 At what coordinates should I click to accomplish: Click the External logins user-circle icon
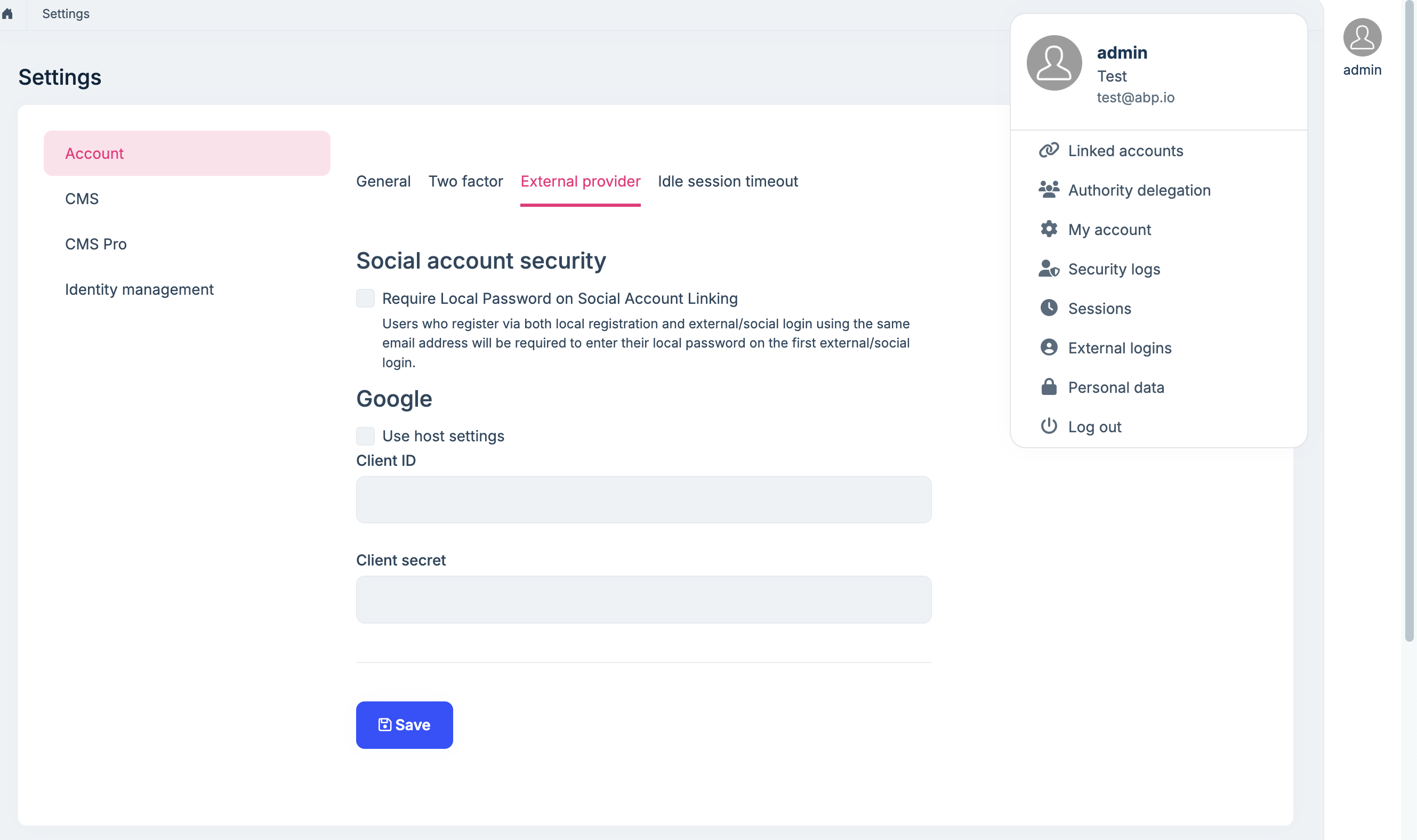pyautogui.click(x=1049, y=348)
